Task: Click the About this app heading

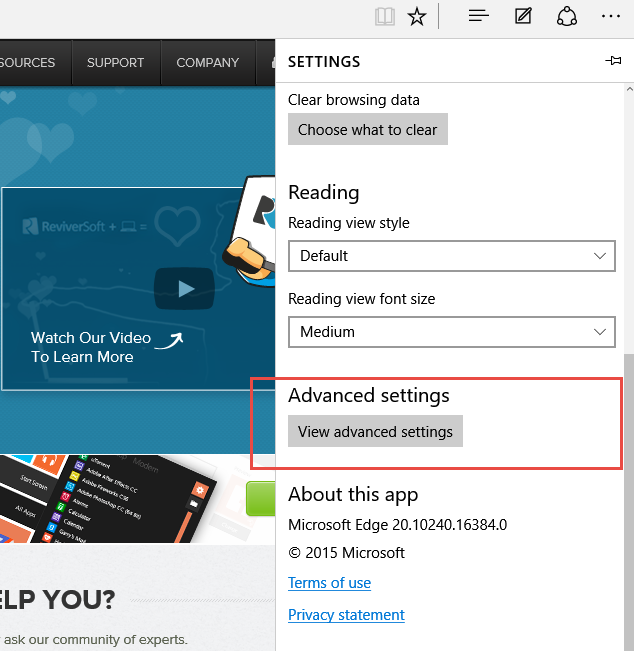Action: [353, 495]
